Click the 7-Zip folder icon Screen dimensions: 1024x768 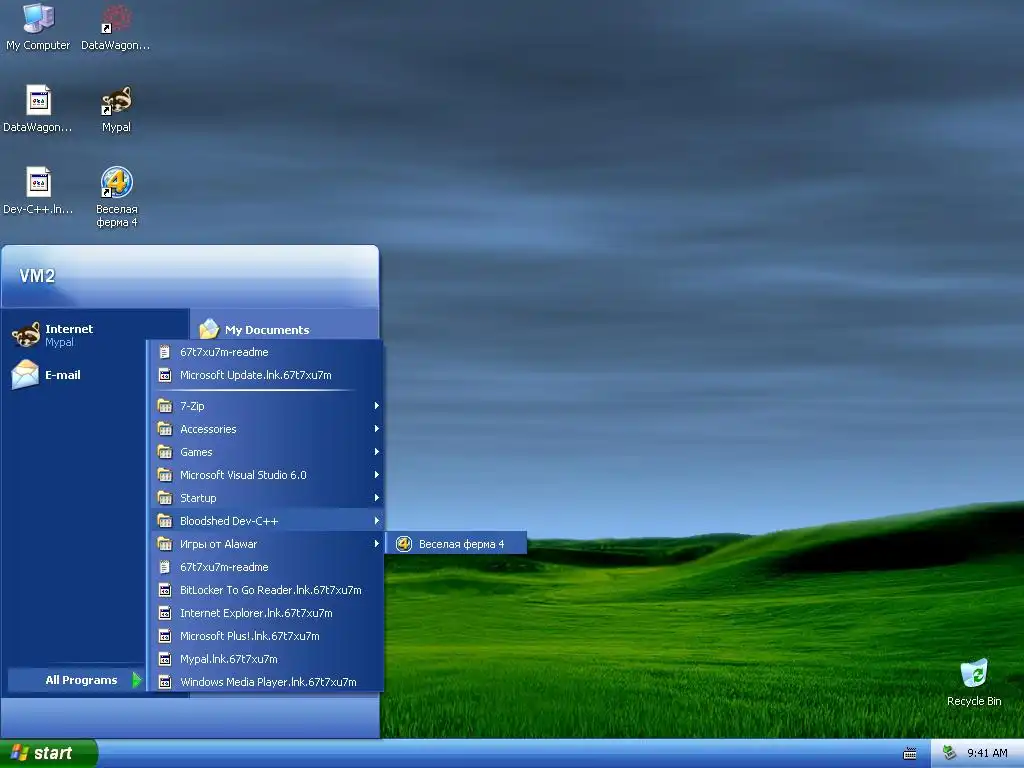pyautogui.click(x=165, y=406)
